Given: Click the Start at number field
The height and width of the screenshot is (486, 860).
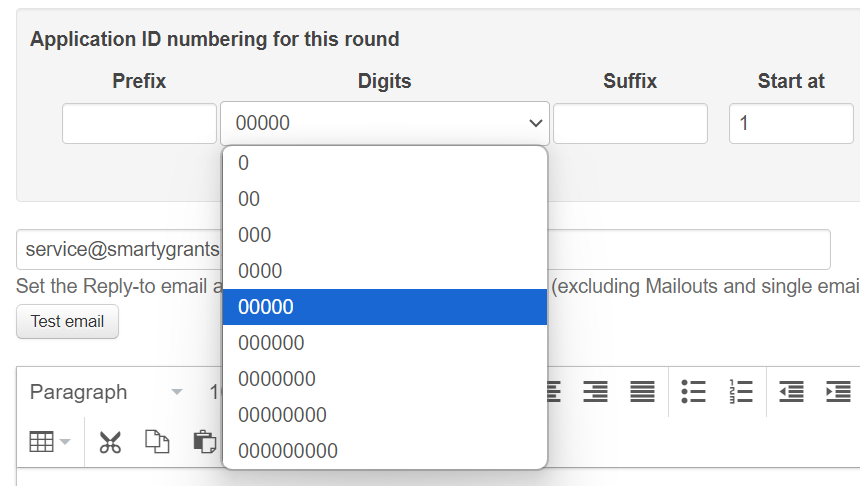Looking at the screenshot, I should 790,123.
